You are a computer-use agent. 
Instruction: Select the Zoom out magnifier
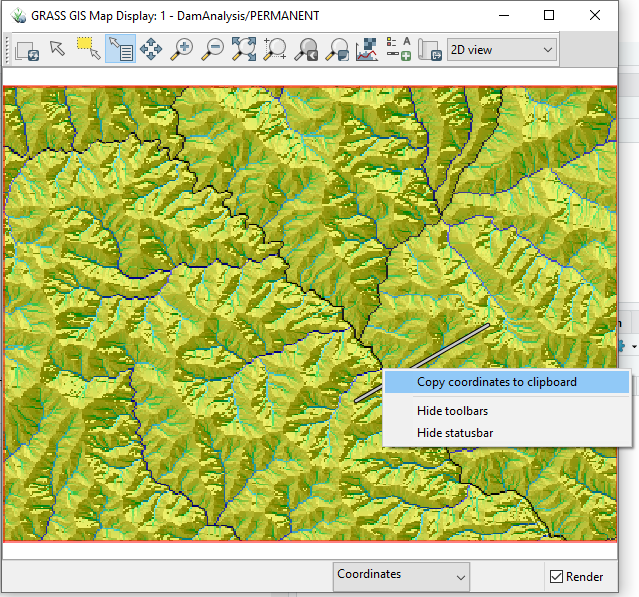(213, 49)
